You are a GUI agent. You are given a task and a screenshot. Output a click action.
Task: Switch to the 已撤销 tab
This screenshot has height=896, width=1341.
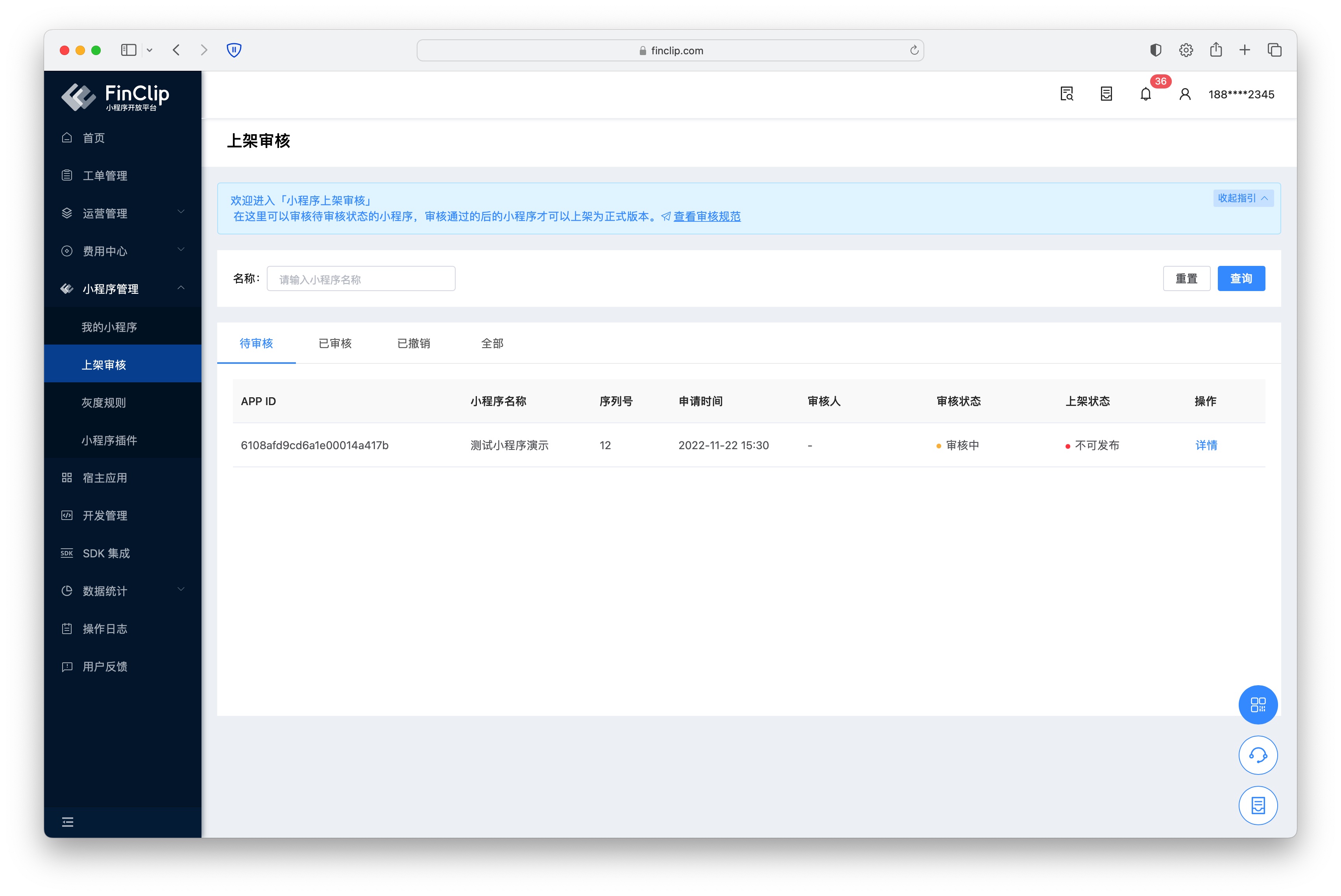pyautogui.click(x=413, y=343)
